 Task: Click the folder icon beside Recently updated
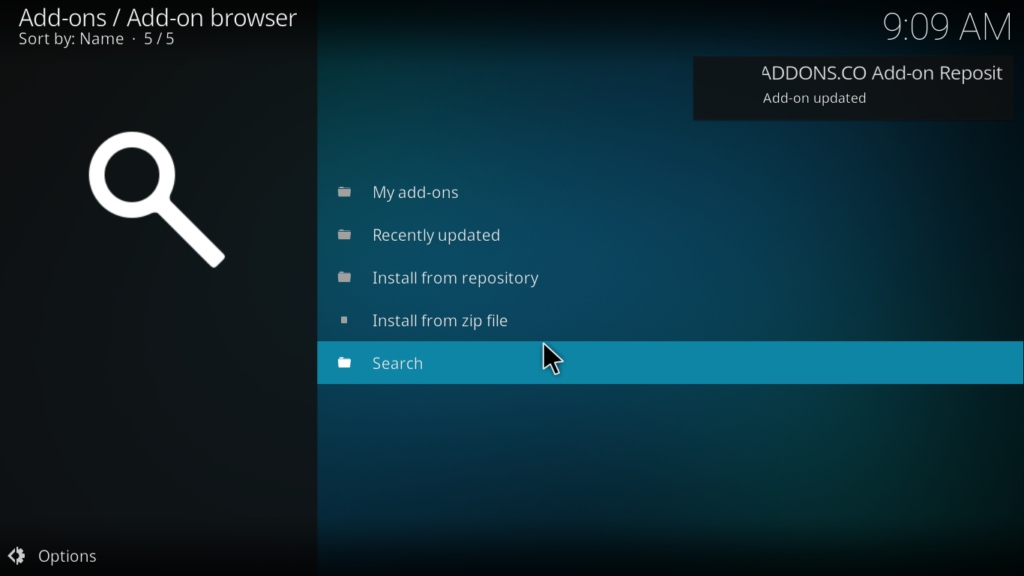coord(344,234)
